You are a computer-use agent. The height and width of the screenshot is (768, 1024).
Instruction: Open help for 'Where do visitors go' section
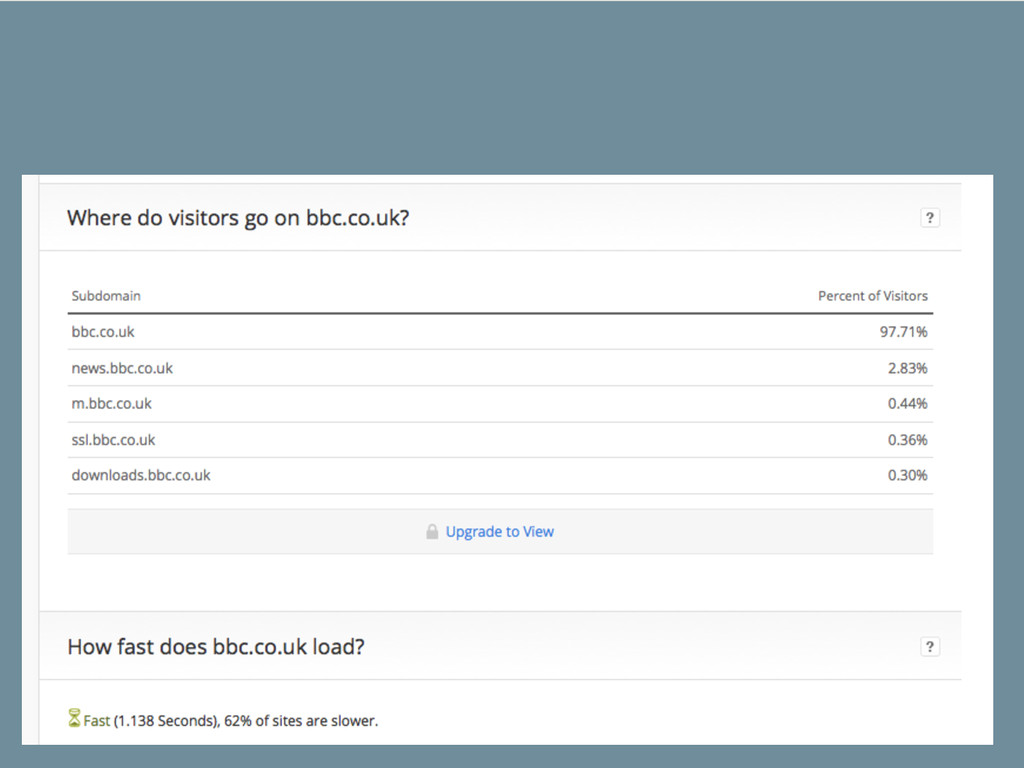point(929,217)
